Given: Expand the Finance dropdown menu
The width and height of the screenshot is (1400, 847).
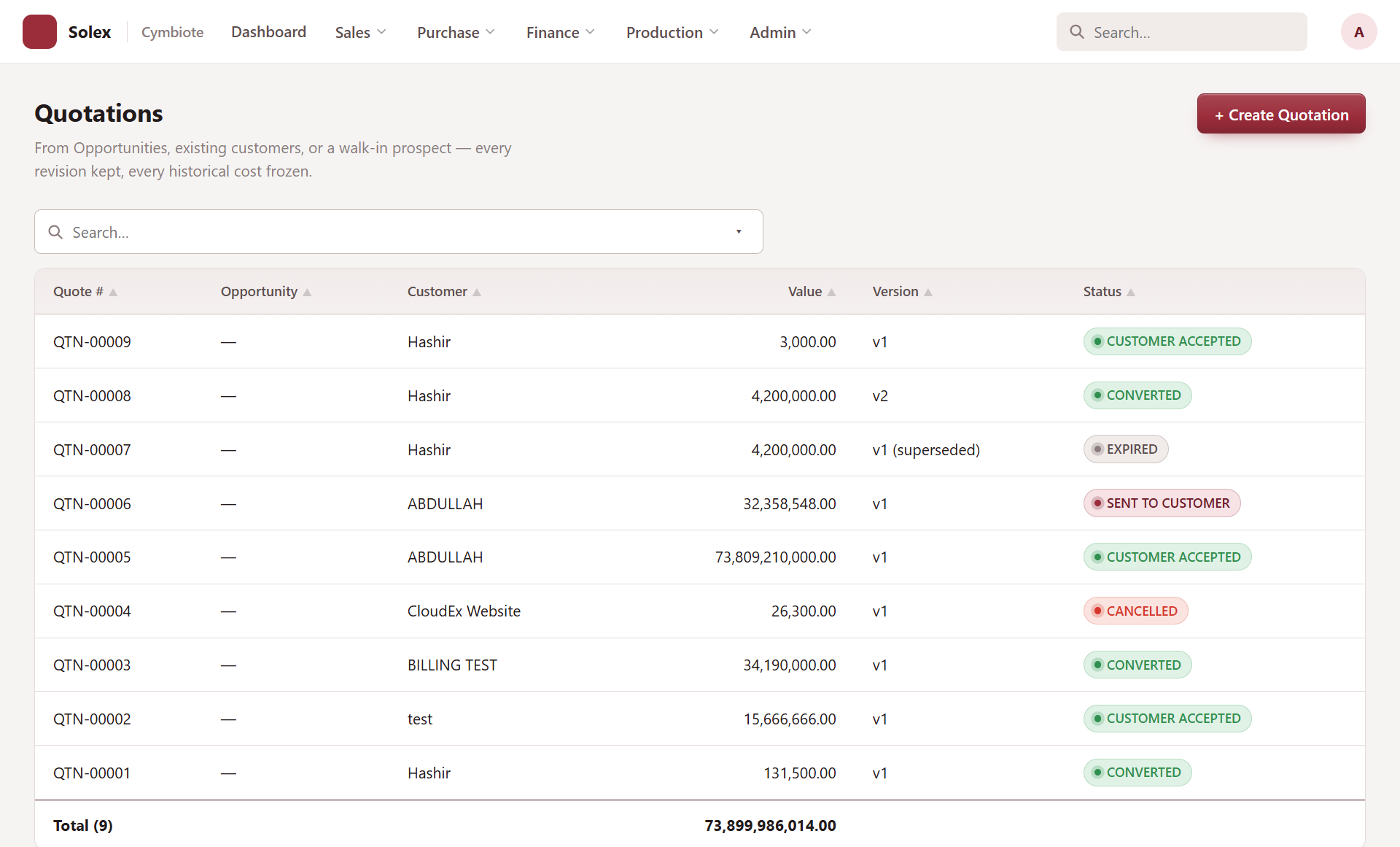Looking at the screenshot, I should point(561,32).
